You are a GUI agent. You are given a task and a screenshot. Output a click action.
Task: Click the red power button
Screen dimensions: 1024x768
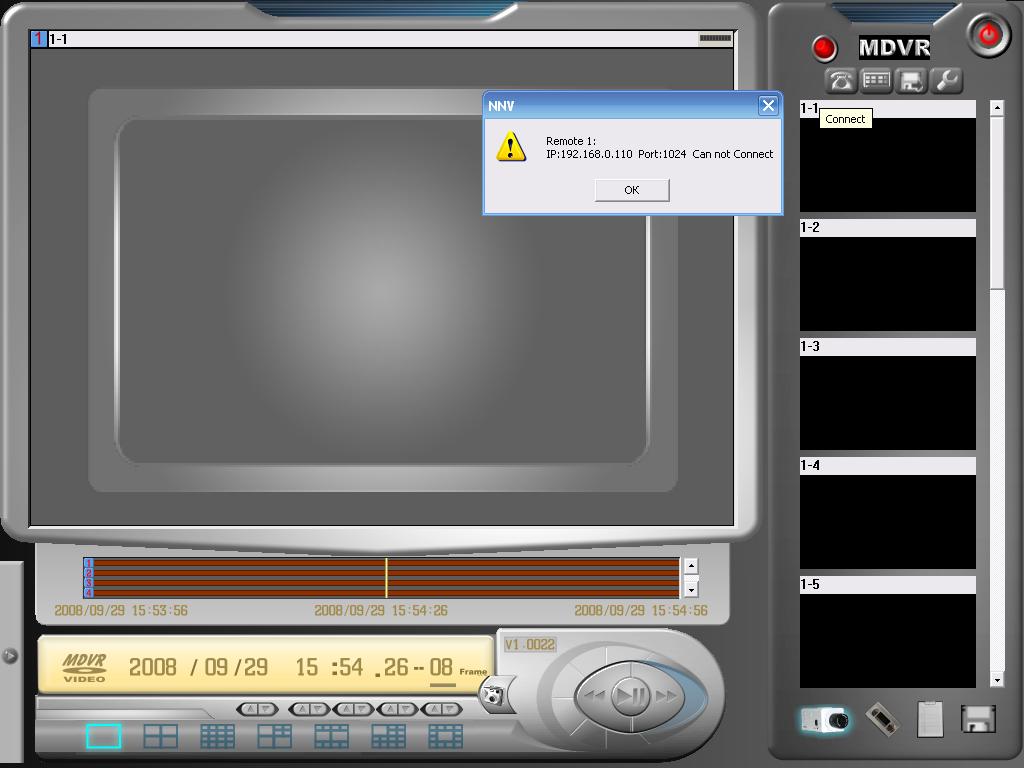988,35
